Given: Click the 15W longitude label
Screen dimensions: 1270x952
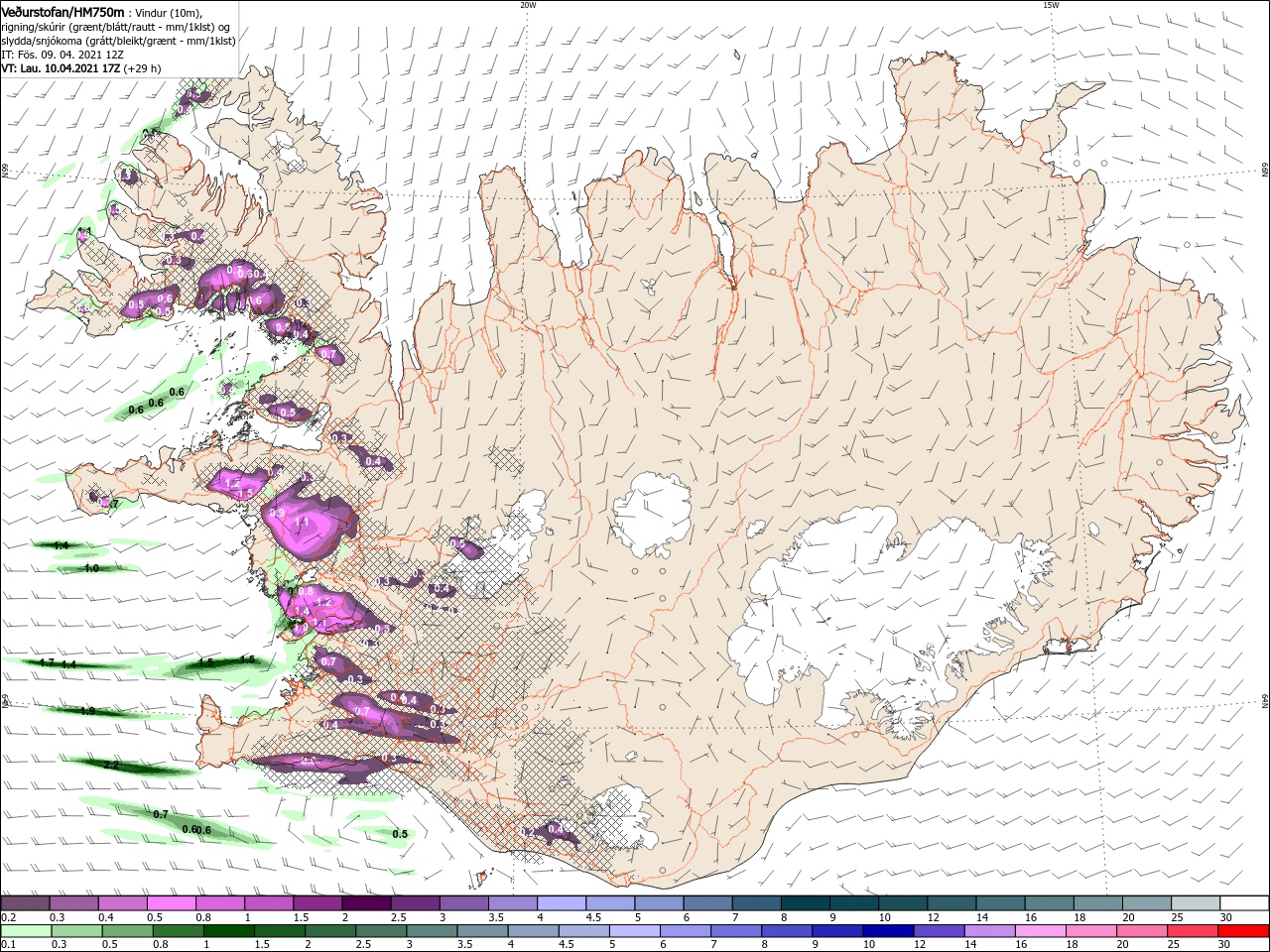Looking at the screenshot, I should tap(1051, 5).
